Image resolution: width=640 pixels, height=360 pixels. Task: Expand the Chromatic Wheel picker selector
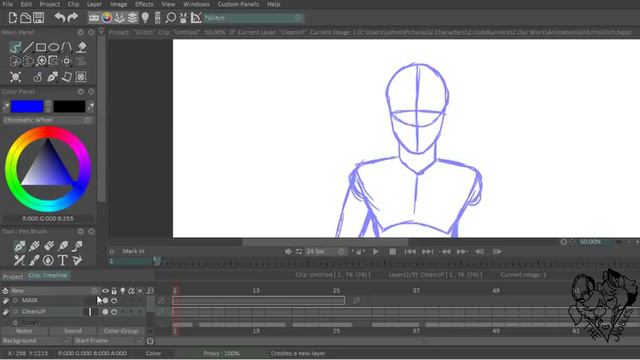[47, 120]
